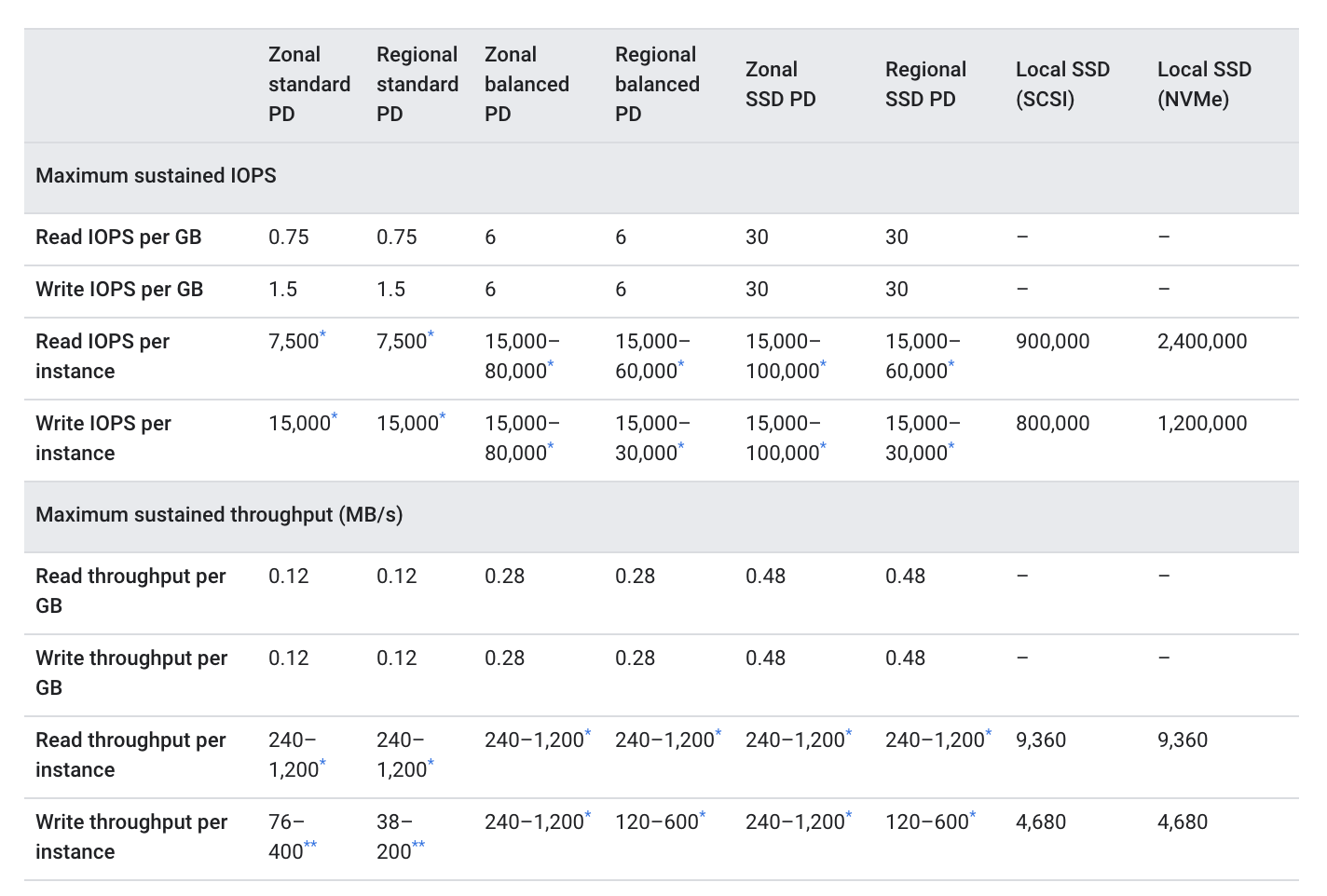Click the Read IOPS per instance row label
Screen dimensions: 1327x896
tap(103, 356)
